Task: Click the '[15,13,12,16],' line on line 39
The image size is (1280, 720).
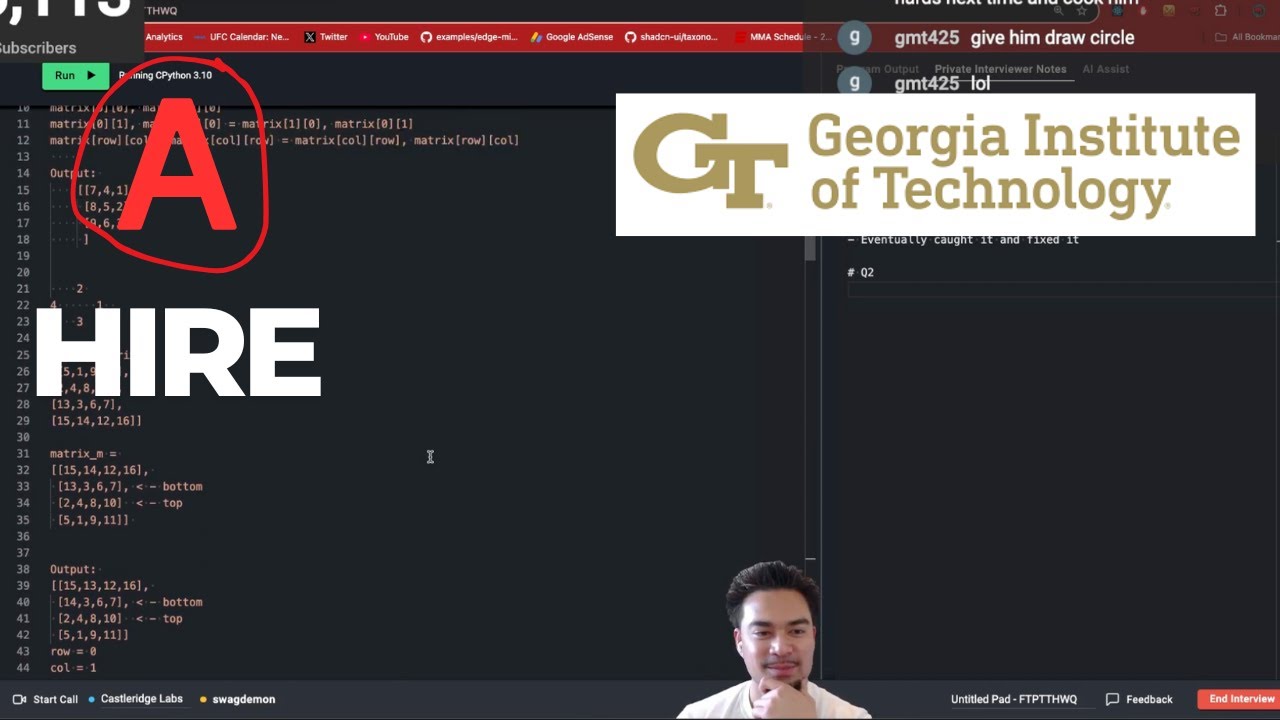Action: (x=99, y=585)
